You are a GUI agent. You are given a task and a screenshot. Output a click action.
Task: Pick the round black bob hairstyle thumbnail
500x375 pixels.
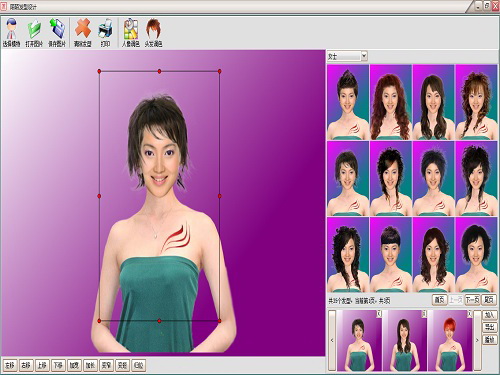pos(476,255)
